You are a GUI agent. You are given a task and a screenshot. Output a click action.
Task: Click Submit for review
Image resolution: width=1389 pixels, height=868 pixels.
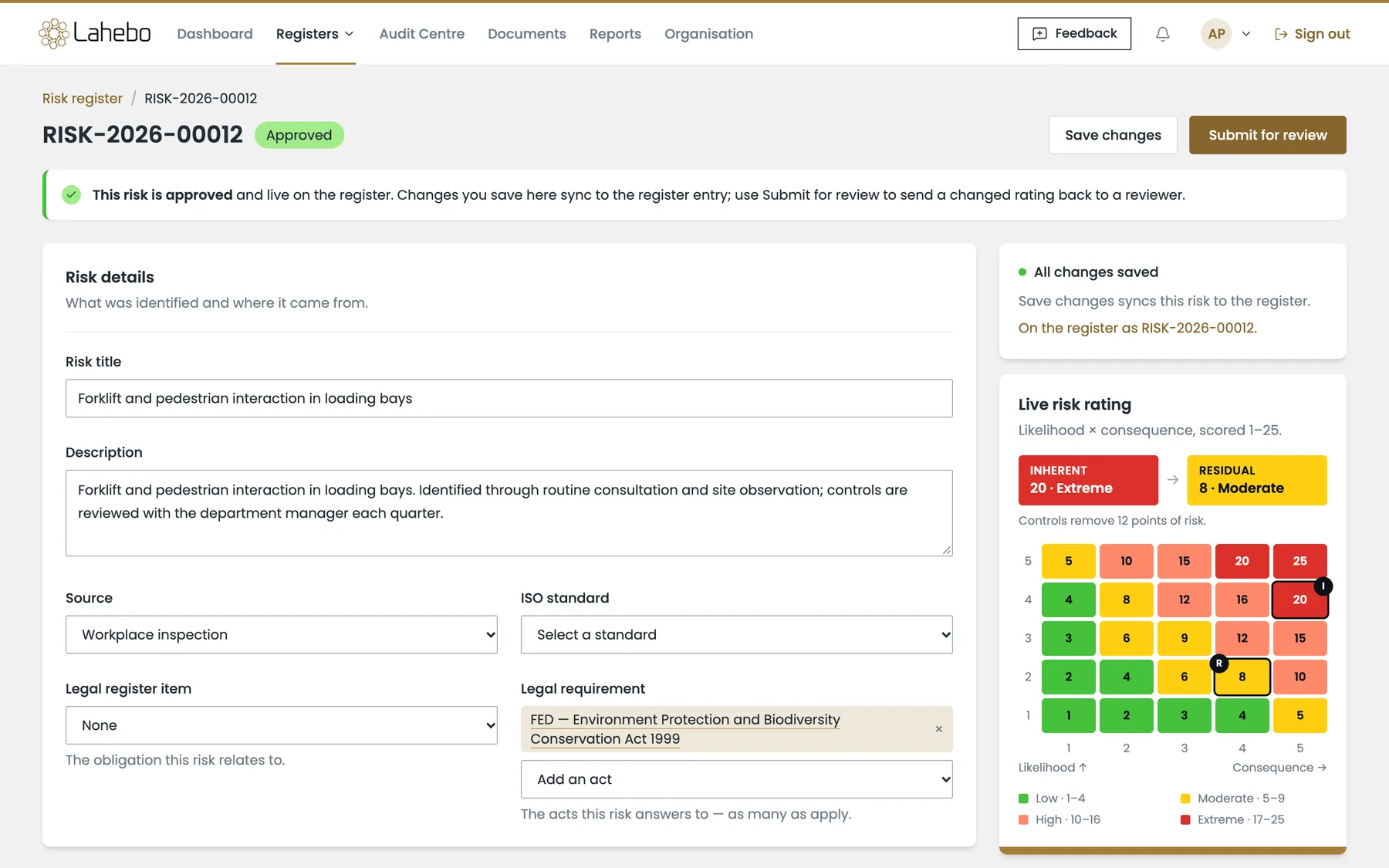tap(1267, 135)
